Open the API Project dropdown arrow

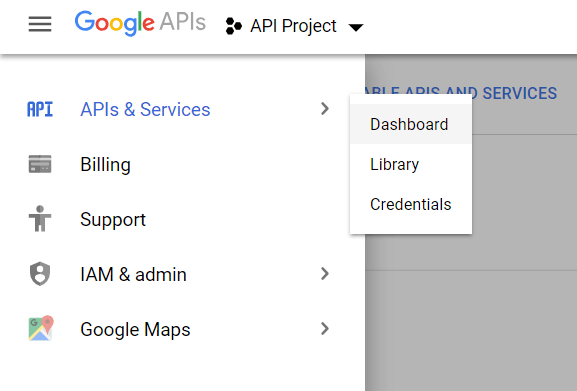tap(356, 27)
